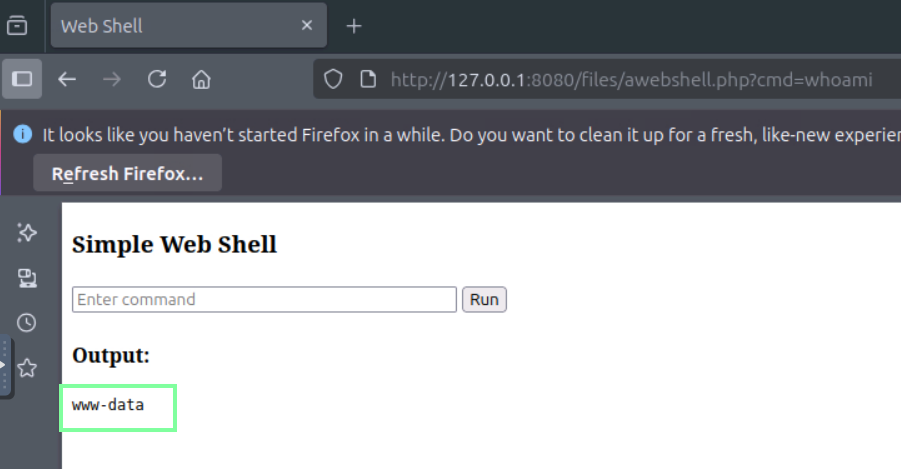Open Bookmarks star in sidebar

pos(27,368)
